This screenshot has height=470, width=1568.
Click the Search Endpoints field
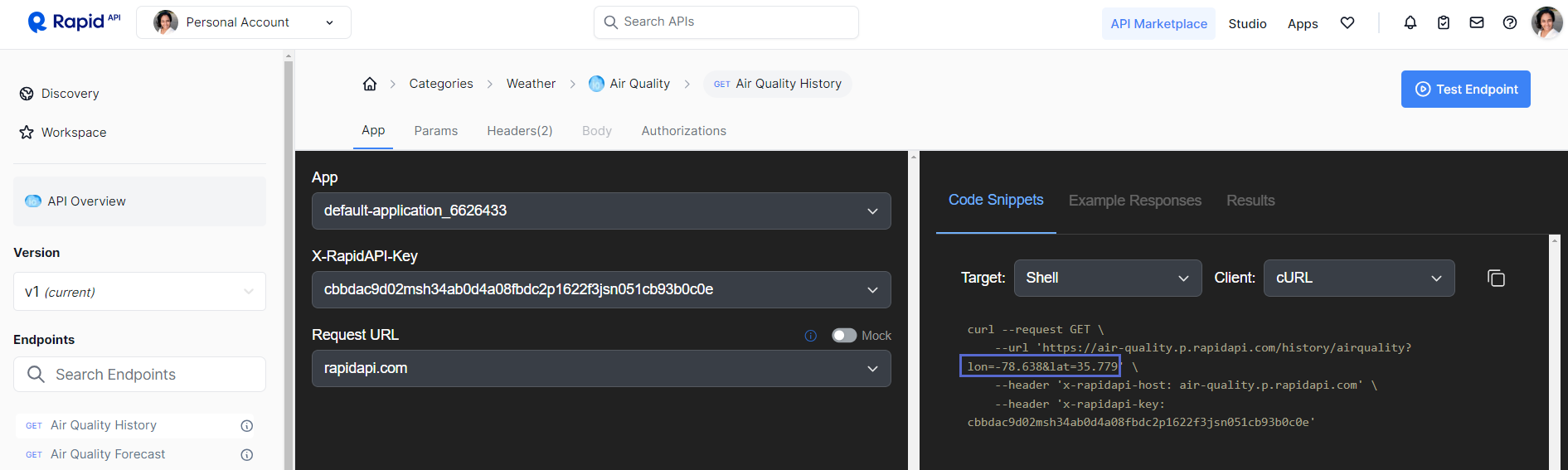tap(139, 375)
